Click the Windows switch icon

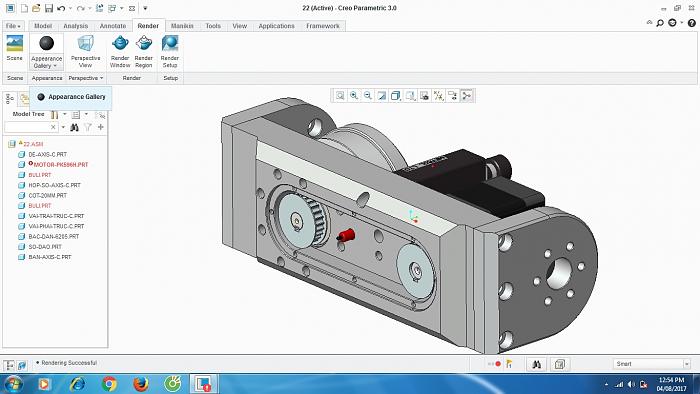[112, 8]
